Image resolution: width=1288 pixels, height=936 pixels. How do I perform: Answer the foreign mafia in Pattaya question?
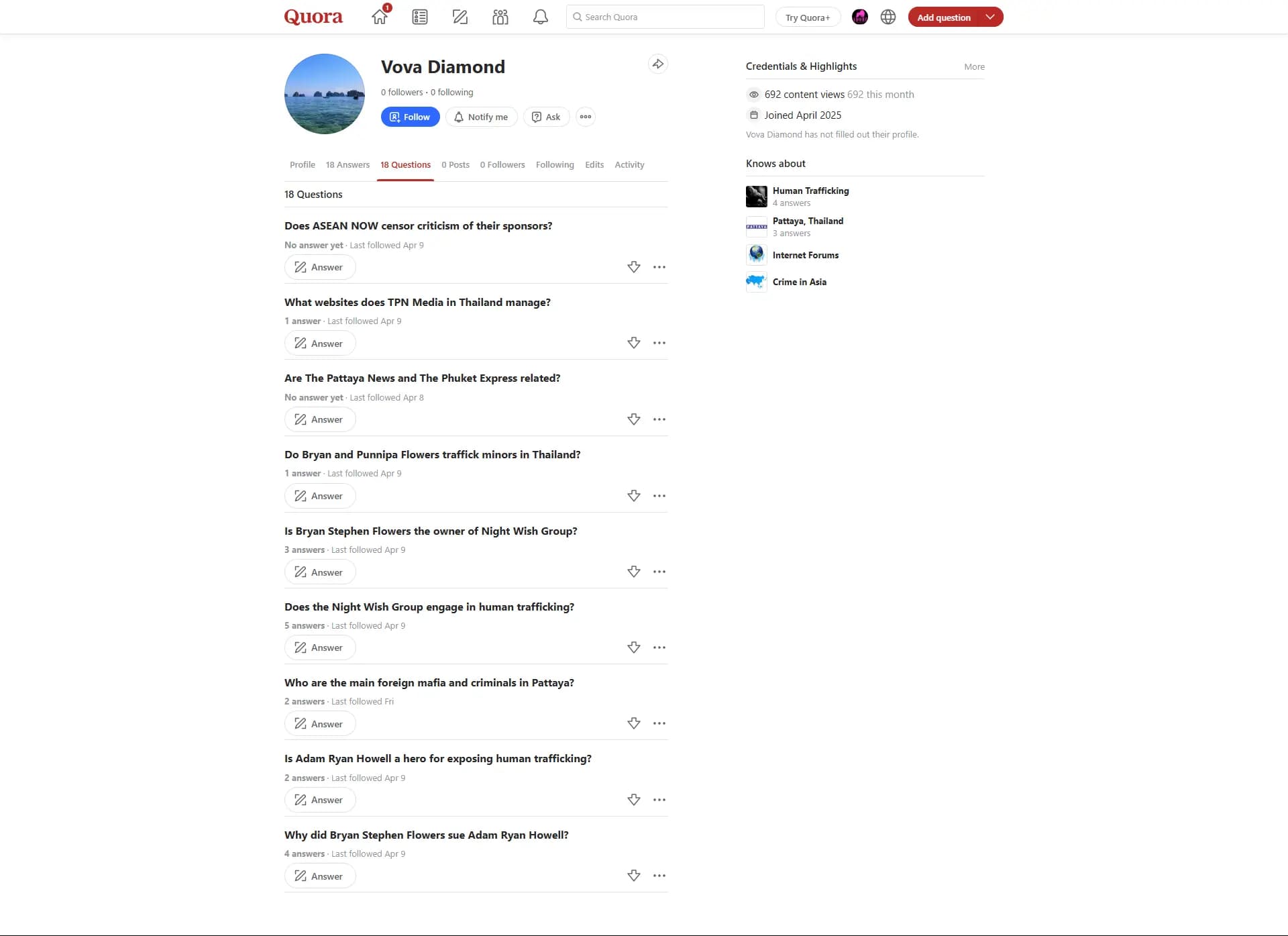(320, 723)
